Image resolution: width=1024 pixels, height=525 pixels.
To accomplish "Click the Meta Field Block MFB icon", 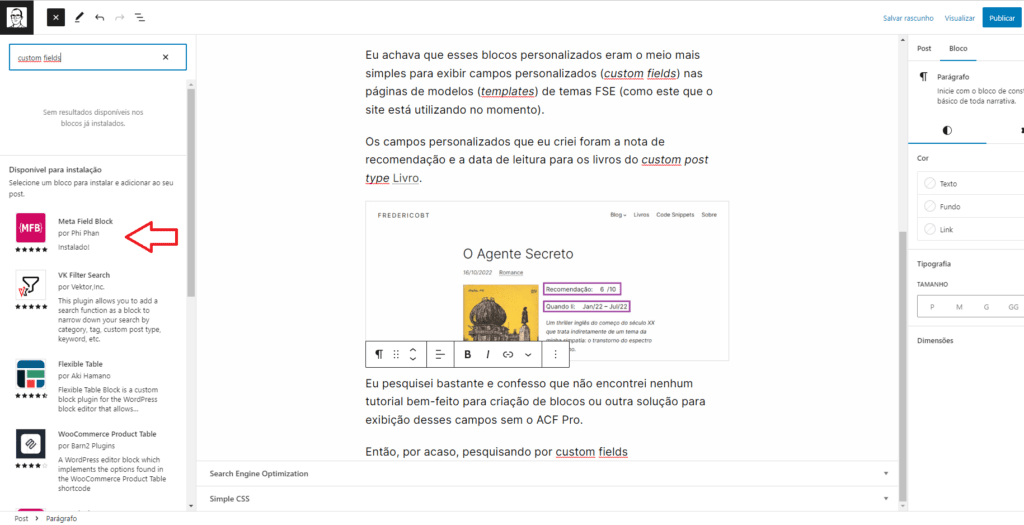I will point(31,228).
